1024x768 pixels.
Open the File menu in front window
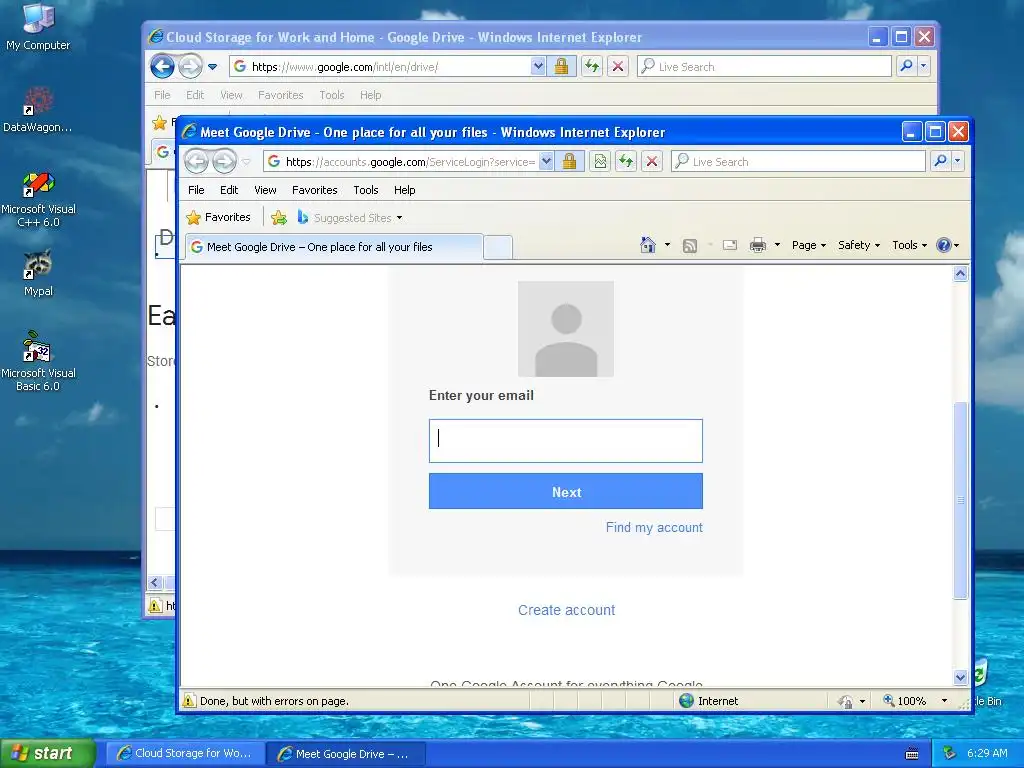(x=196, y=190)
